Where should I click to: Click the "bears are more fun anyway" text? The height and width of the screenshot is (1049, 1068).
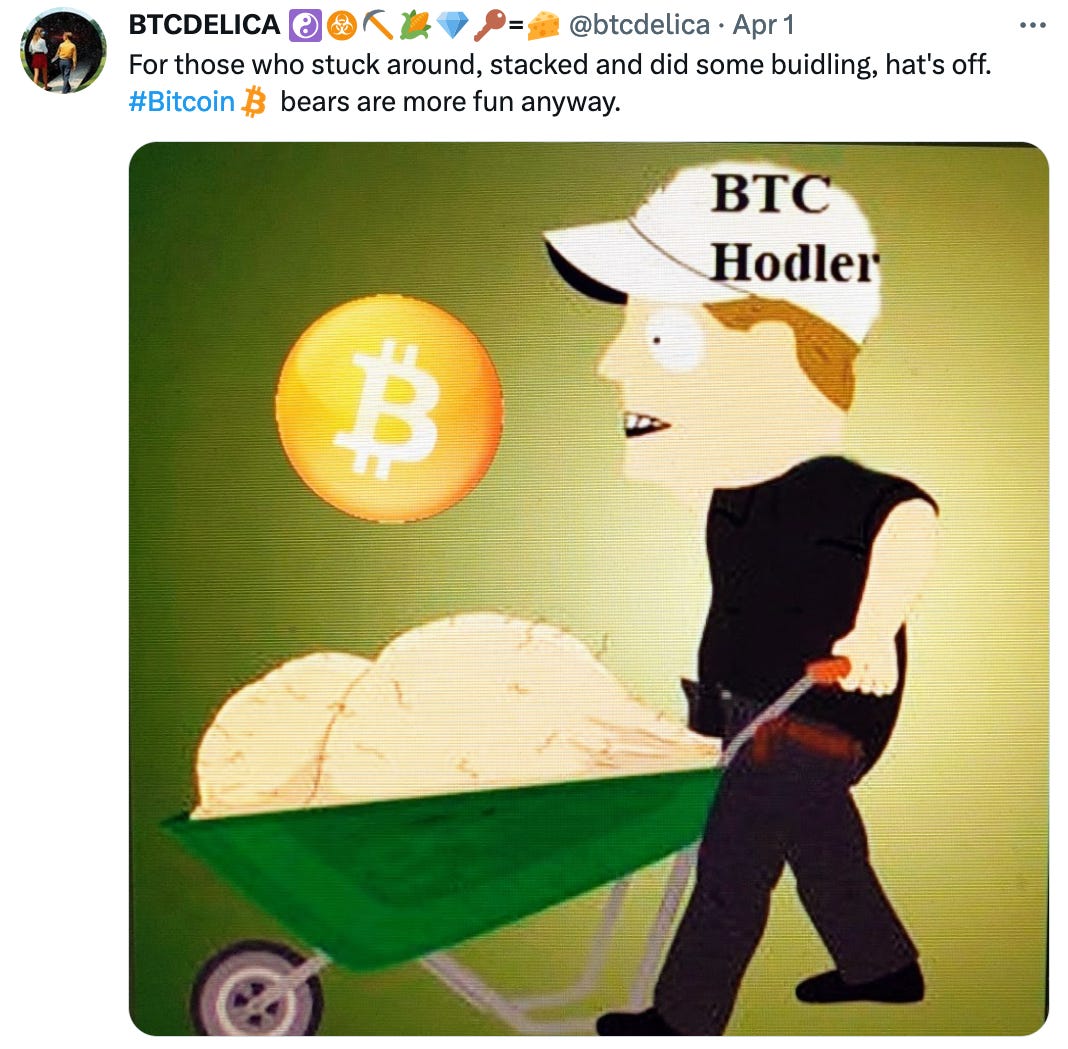pyautogui.click(x=450, y=101)
